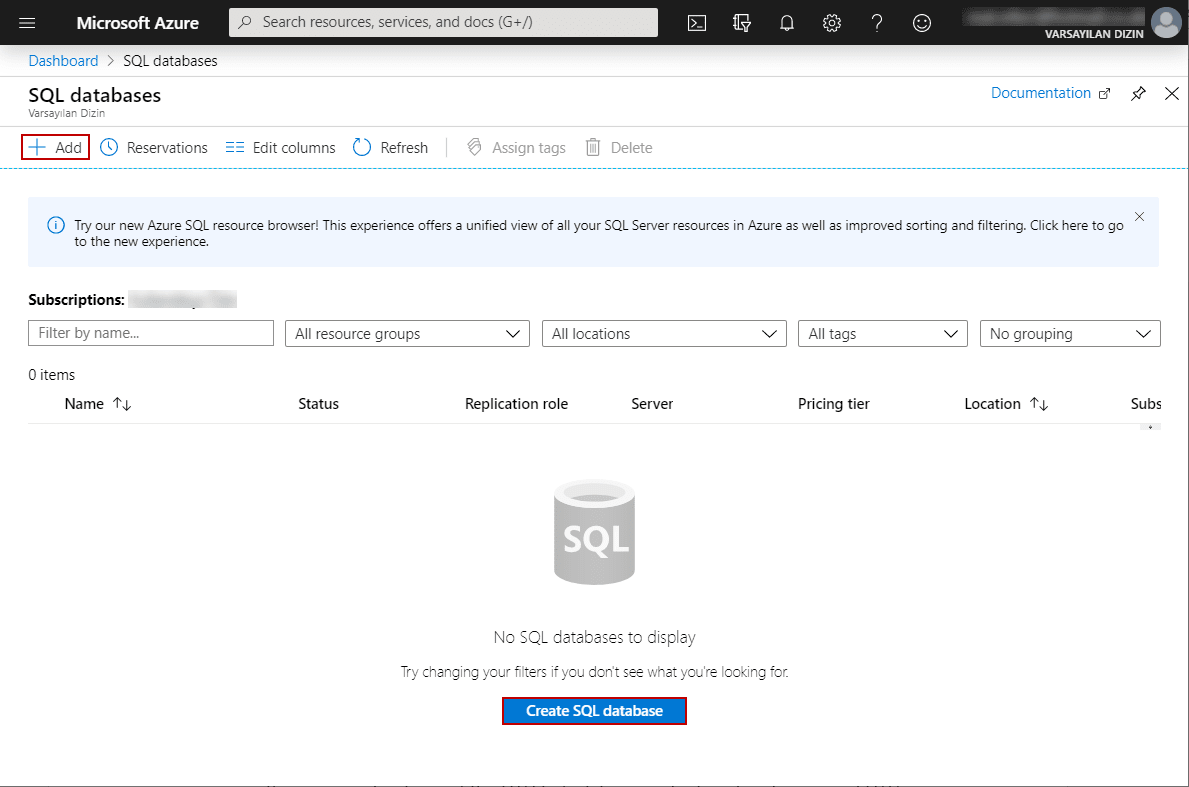Expand the All tags dropdown

click(883, 334)
